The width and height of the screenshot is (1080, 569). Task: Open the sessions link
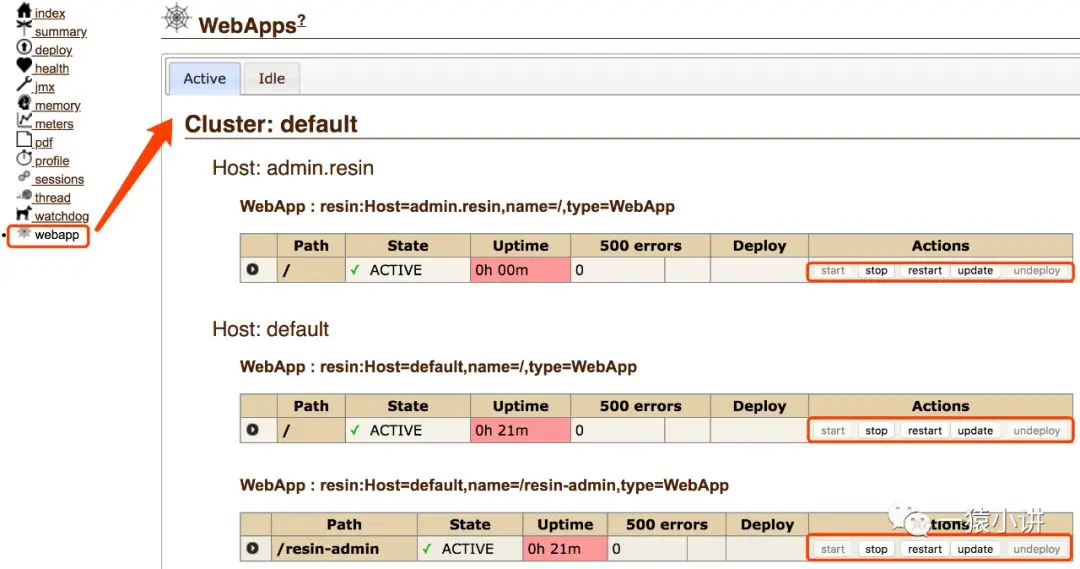tap(59, 179)
